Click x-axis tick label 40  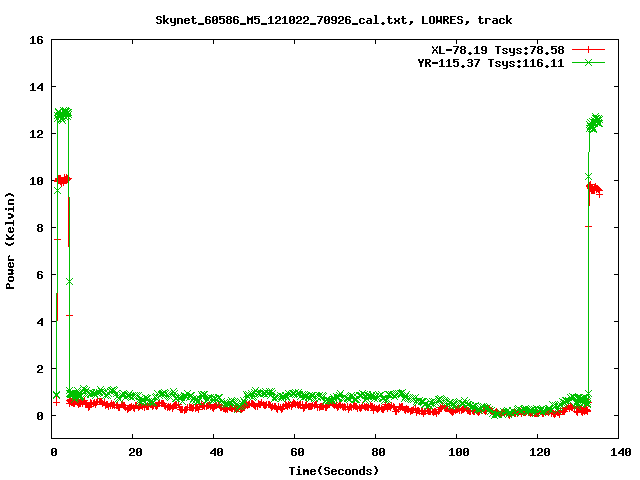click(x=216, y=452)
